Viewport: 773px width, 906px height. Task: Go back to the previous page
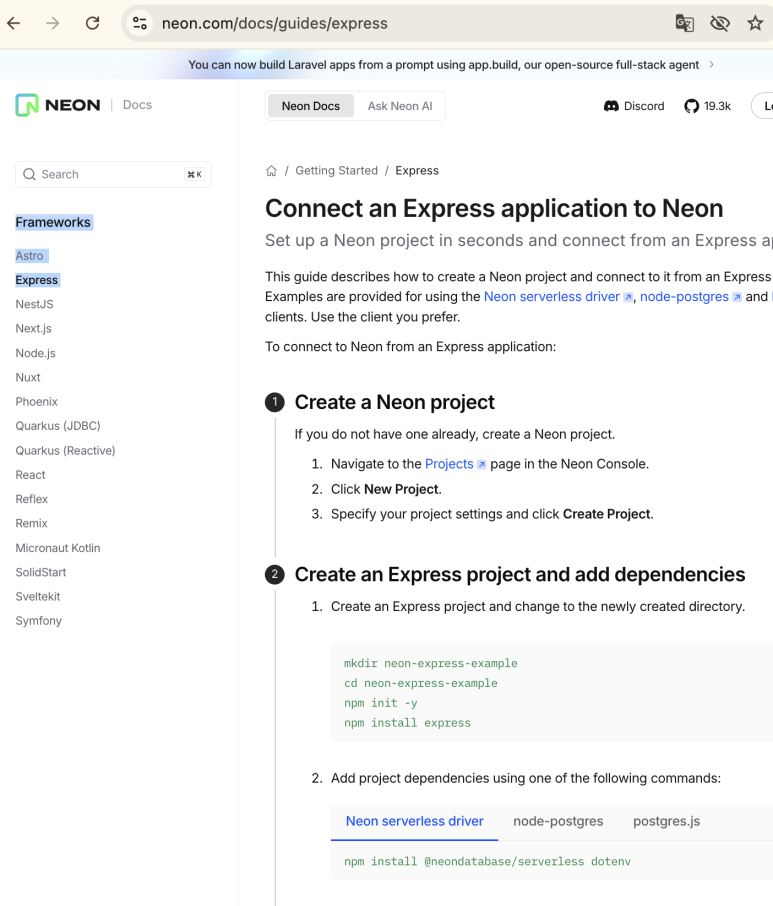coord(14,23)
